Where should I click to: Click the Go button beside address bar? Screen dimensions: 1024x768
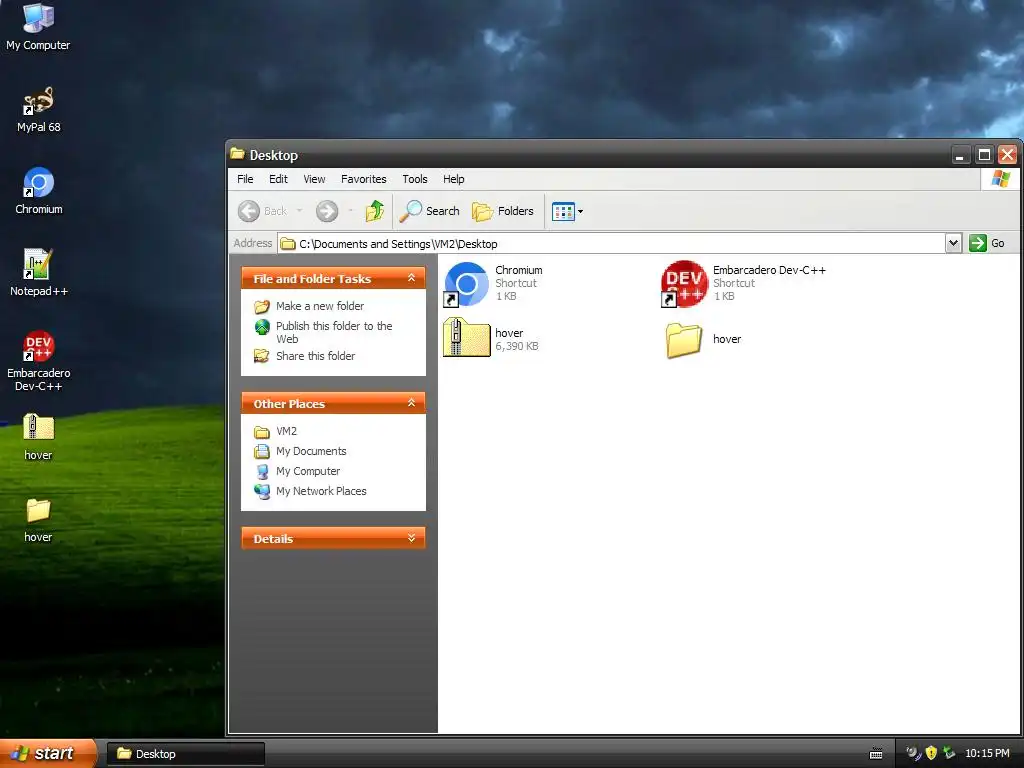[987, 243]
